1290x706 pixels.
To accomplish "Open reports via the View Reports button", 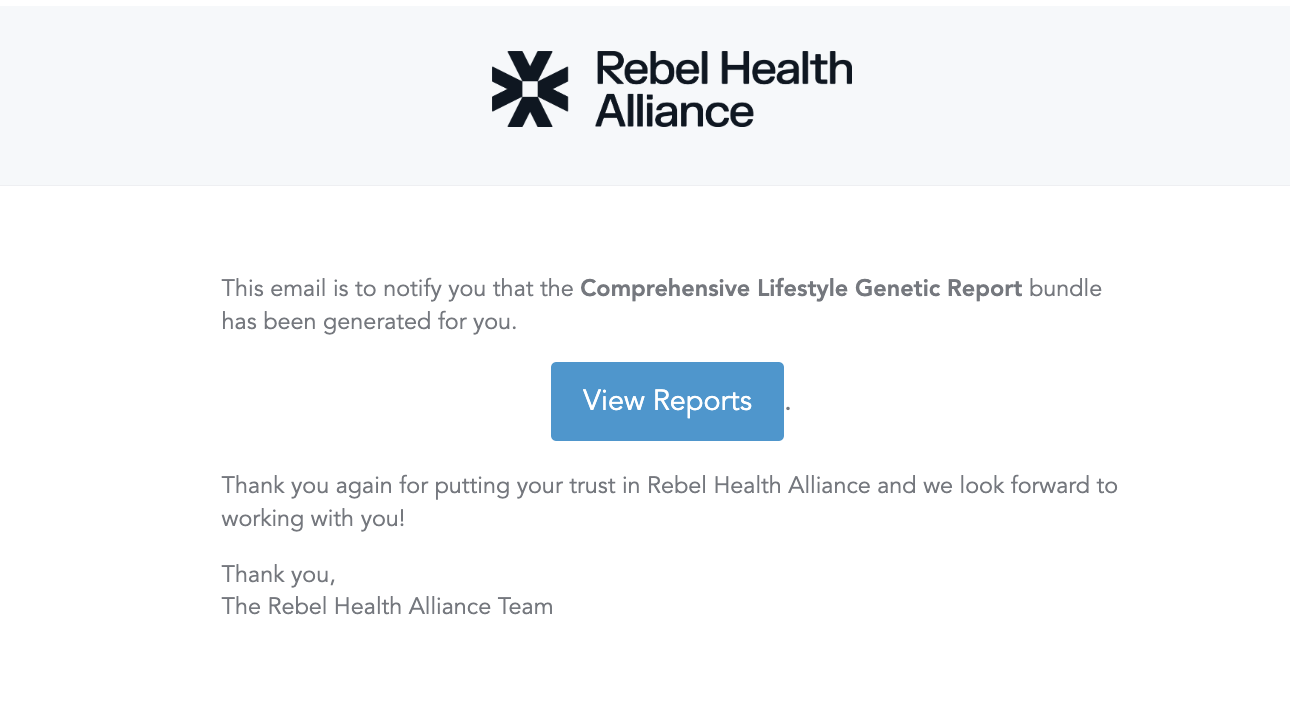I will (666, 401).
